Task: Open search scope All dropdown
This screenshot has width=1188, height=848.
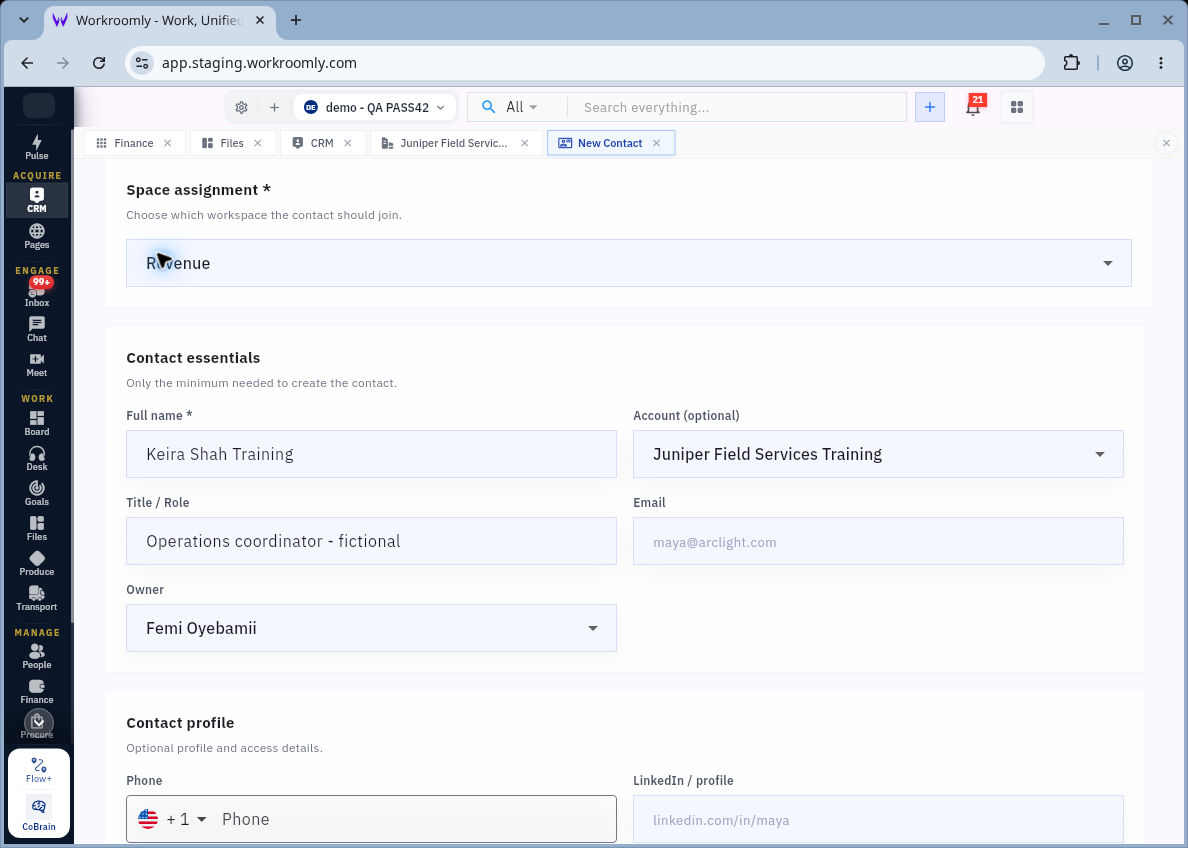Action: coord(521,107)
